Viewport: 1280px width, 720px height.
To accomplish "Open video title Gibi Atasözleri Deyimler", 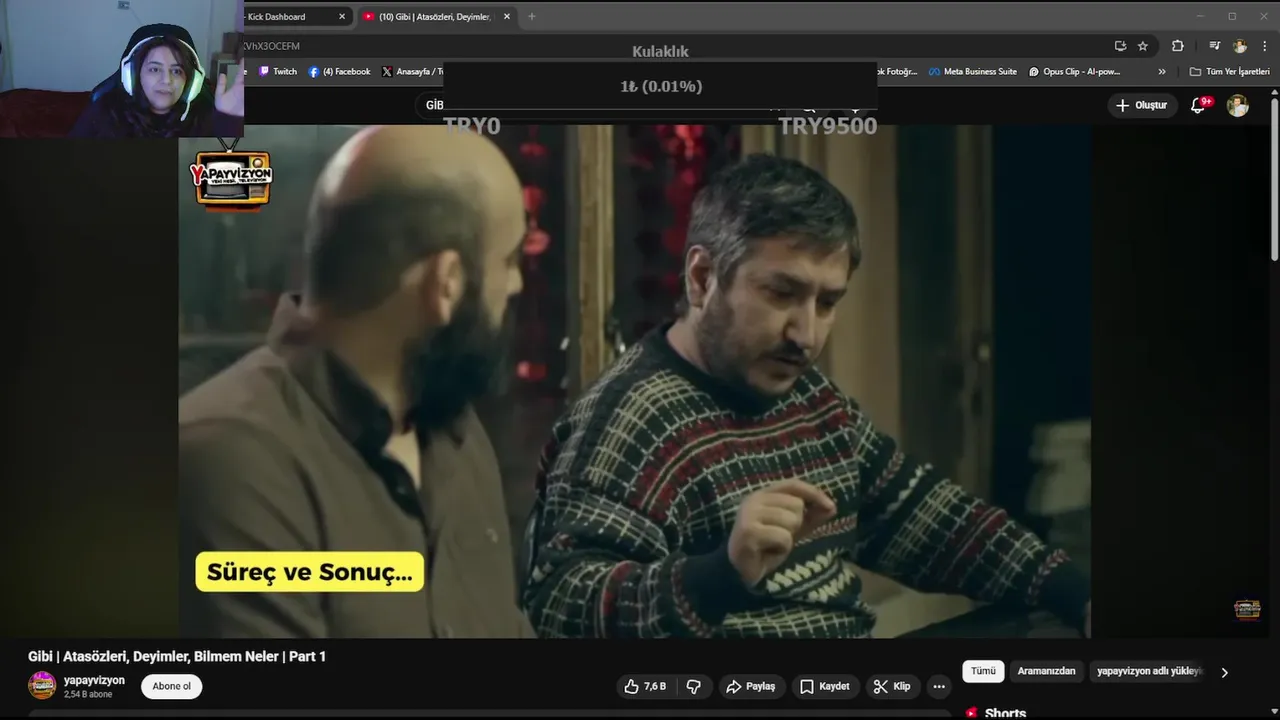I will pos(177,656).
